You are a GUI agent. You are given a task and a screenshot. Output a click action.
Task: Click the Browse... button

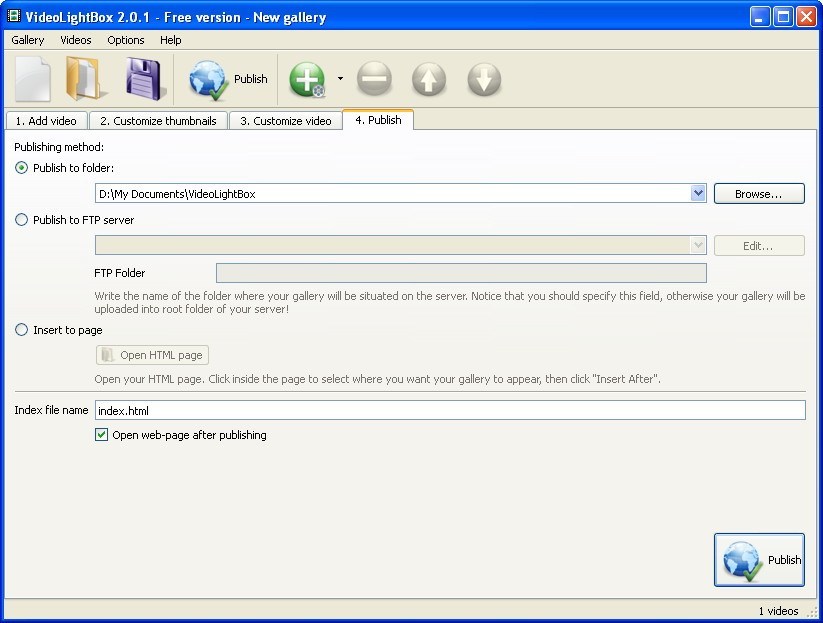coord(759,194)
